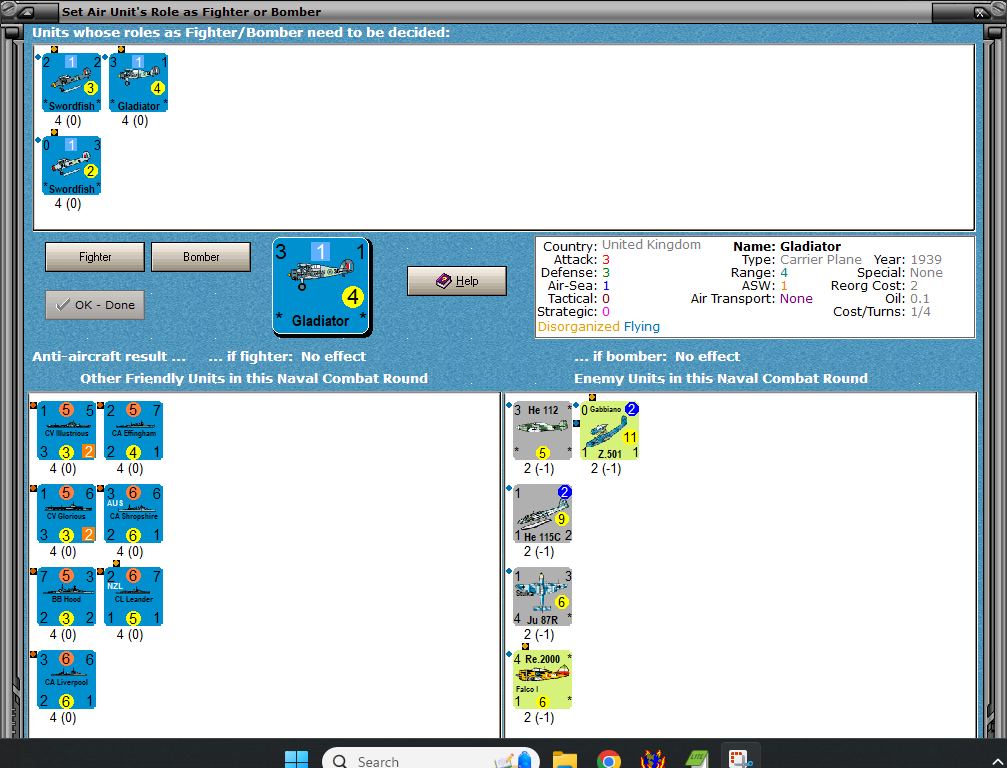Set unit role as Bomber
Screen dimensions: 1007x768
201,257
